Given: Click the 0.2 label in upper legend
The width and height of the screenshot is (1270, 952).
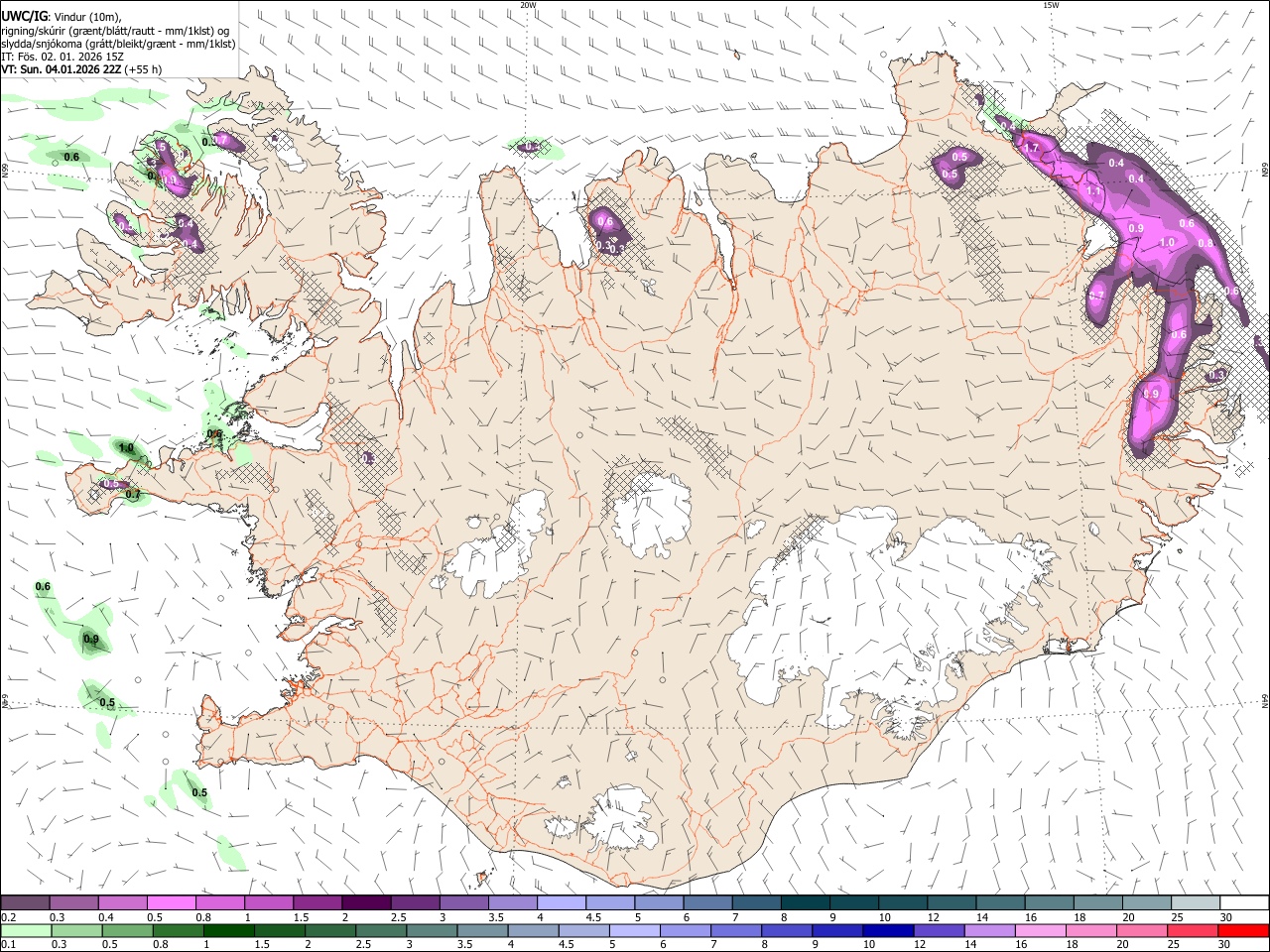Looking at the screenshot, I should tap(9, 917).
